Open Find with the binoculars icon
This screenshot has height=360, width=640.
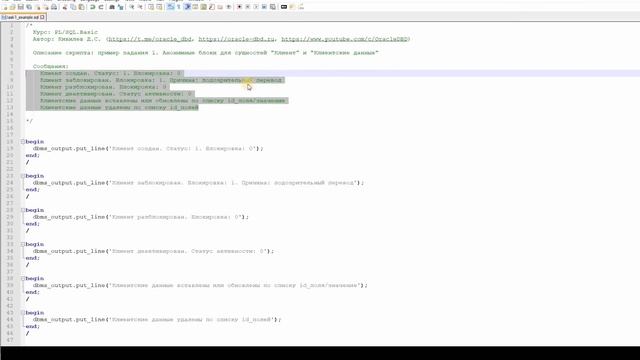[112, 7]
